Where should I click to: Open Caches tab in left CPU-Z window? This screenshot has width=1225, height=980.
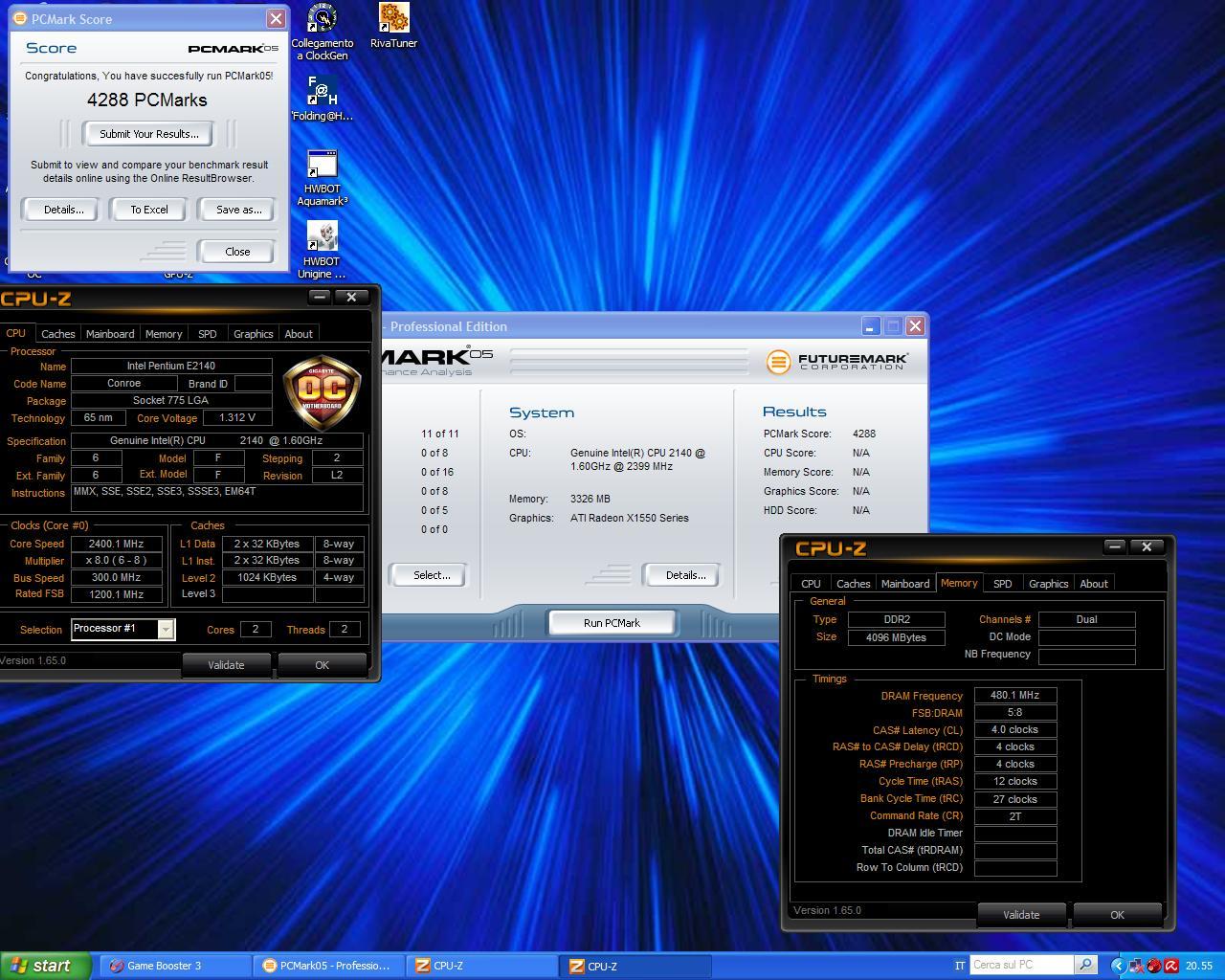(57, 334)
